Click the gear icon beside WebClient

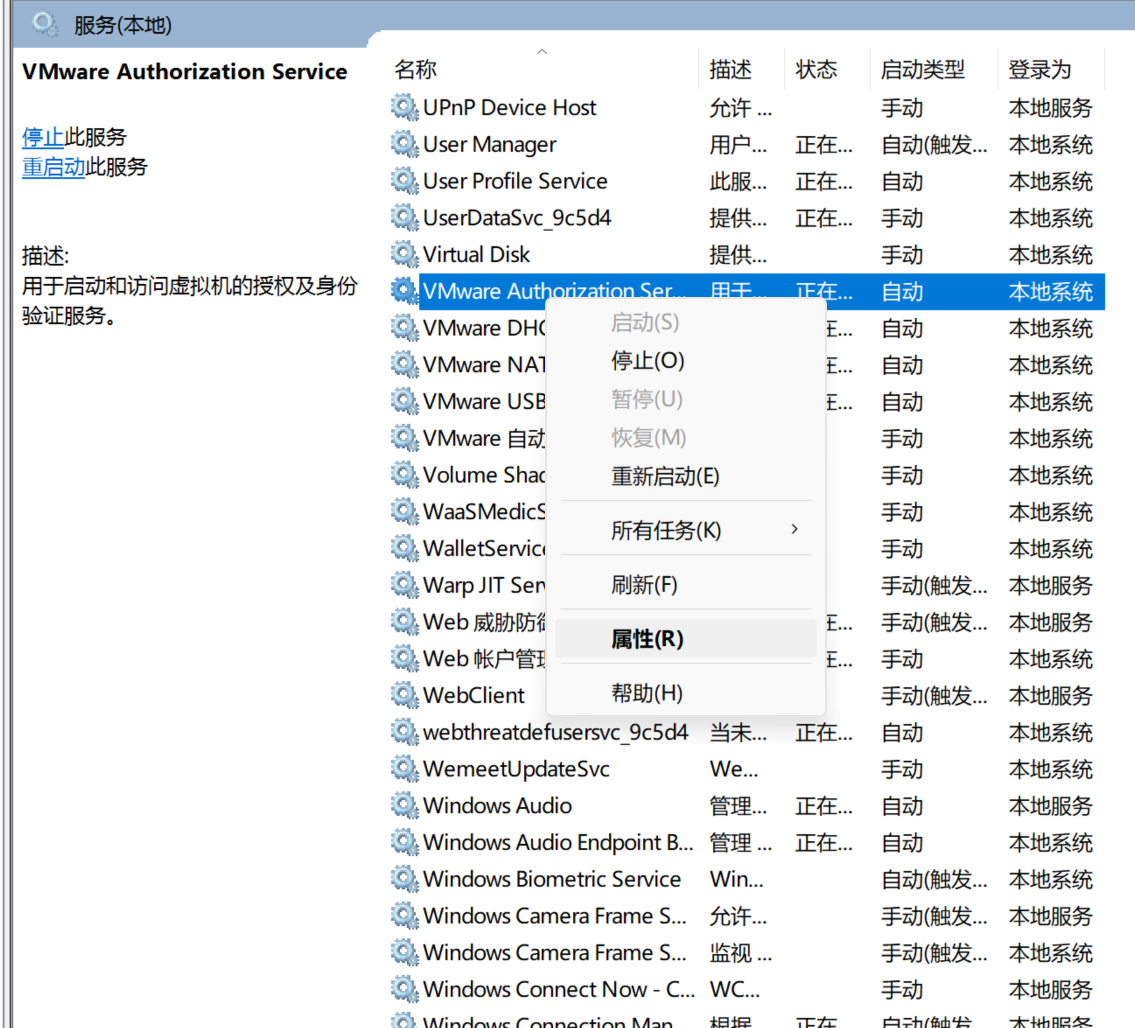405,695
